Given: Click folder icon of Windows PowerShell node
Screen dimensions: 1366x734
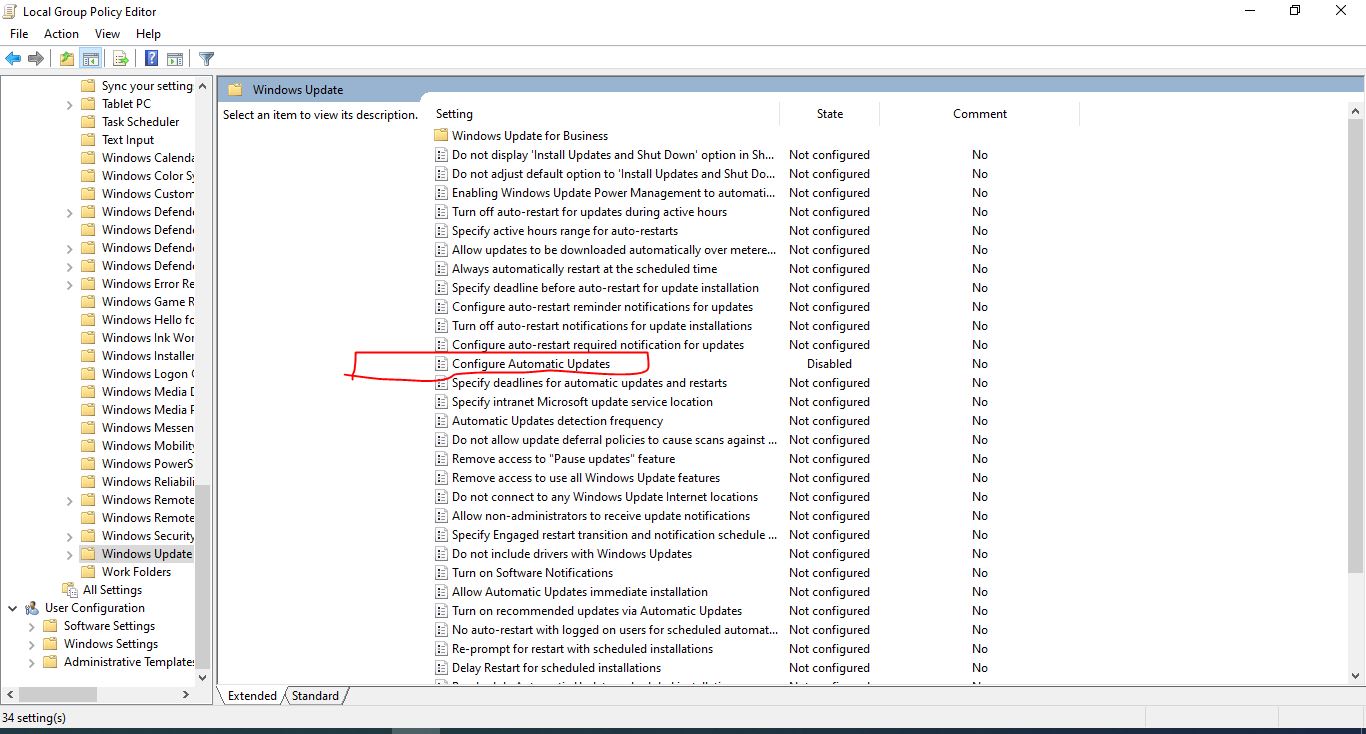Looking at the screenshot, I should 88,464.
